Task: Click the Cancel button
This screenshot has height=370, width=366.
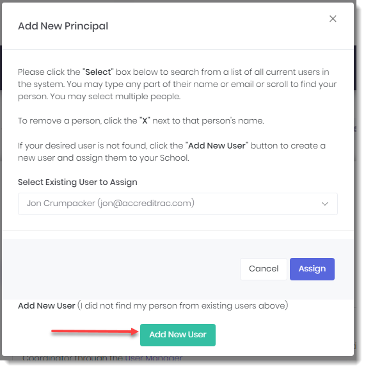Action: coord(263,269)
